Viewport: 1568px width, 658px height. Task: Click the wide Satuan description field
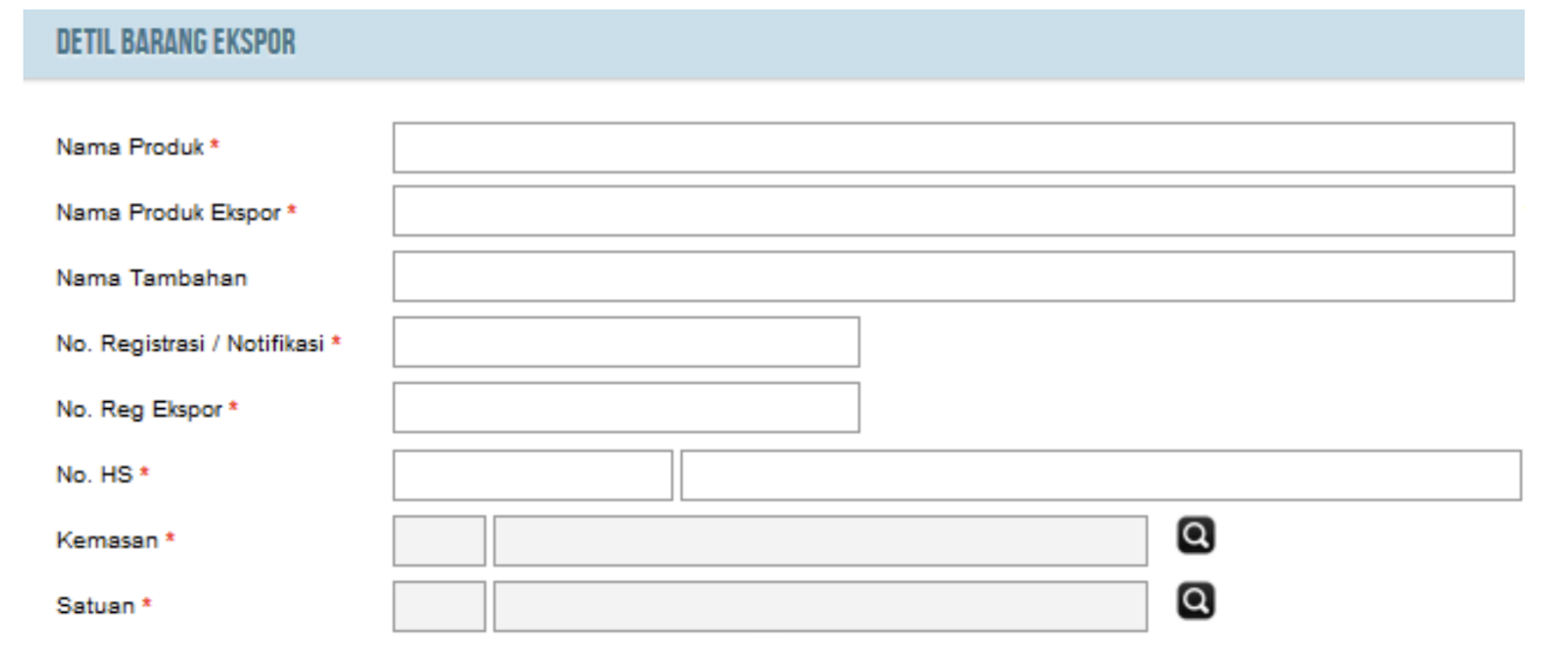[819, 606]
